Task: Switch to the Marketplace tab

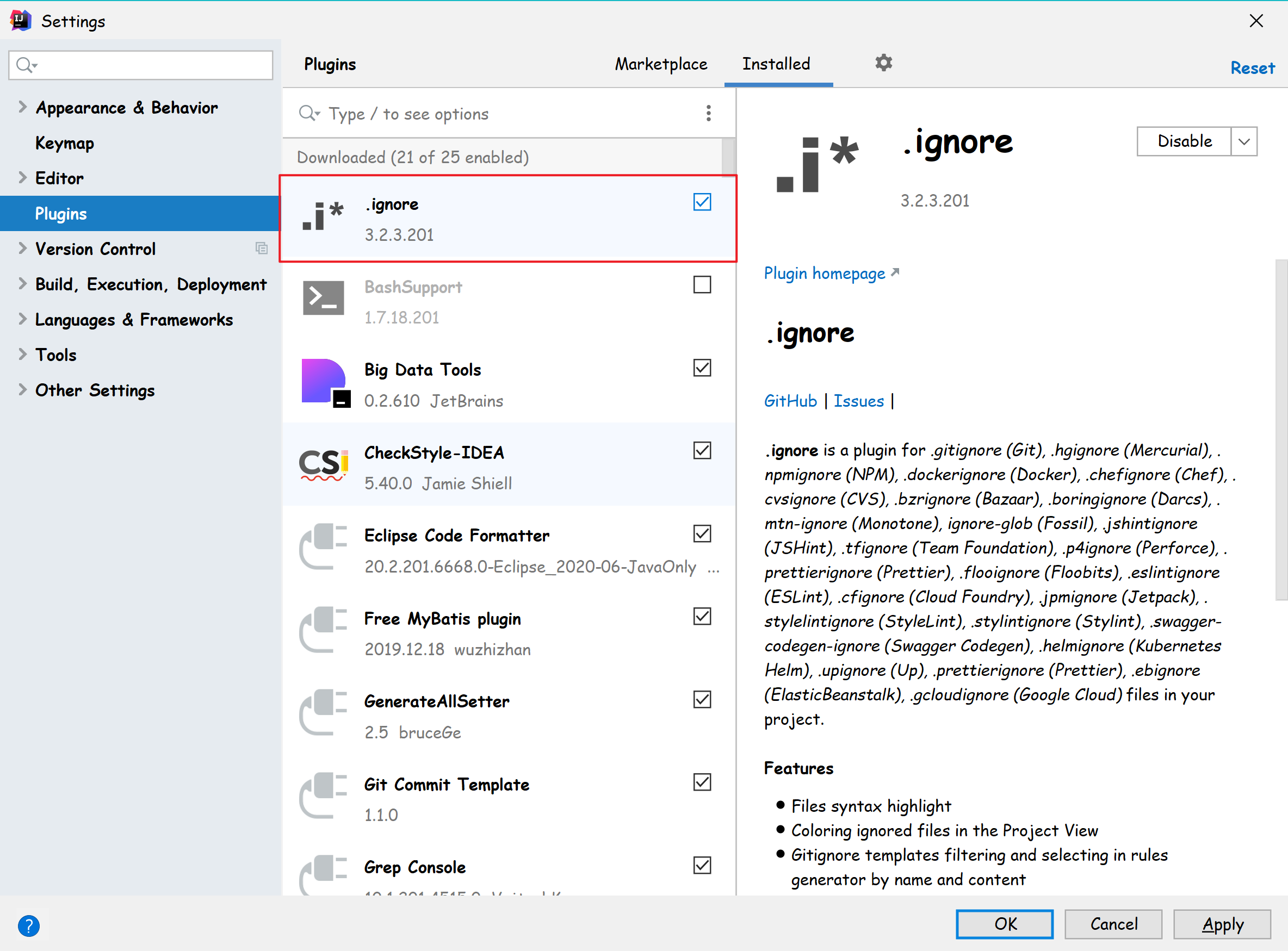Action: click(x=661, y=64)
